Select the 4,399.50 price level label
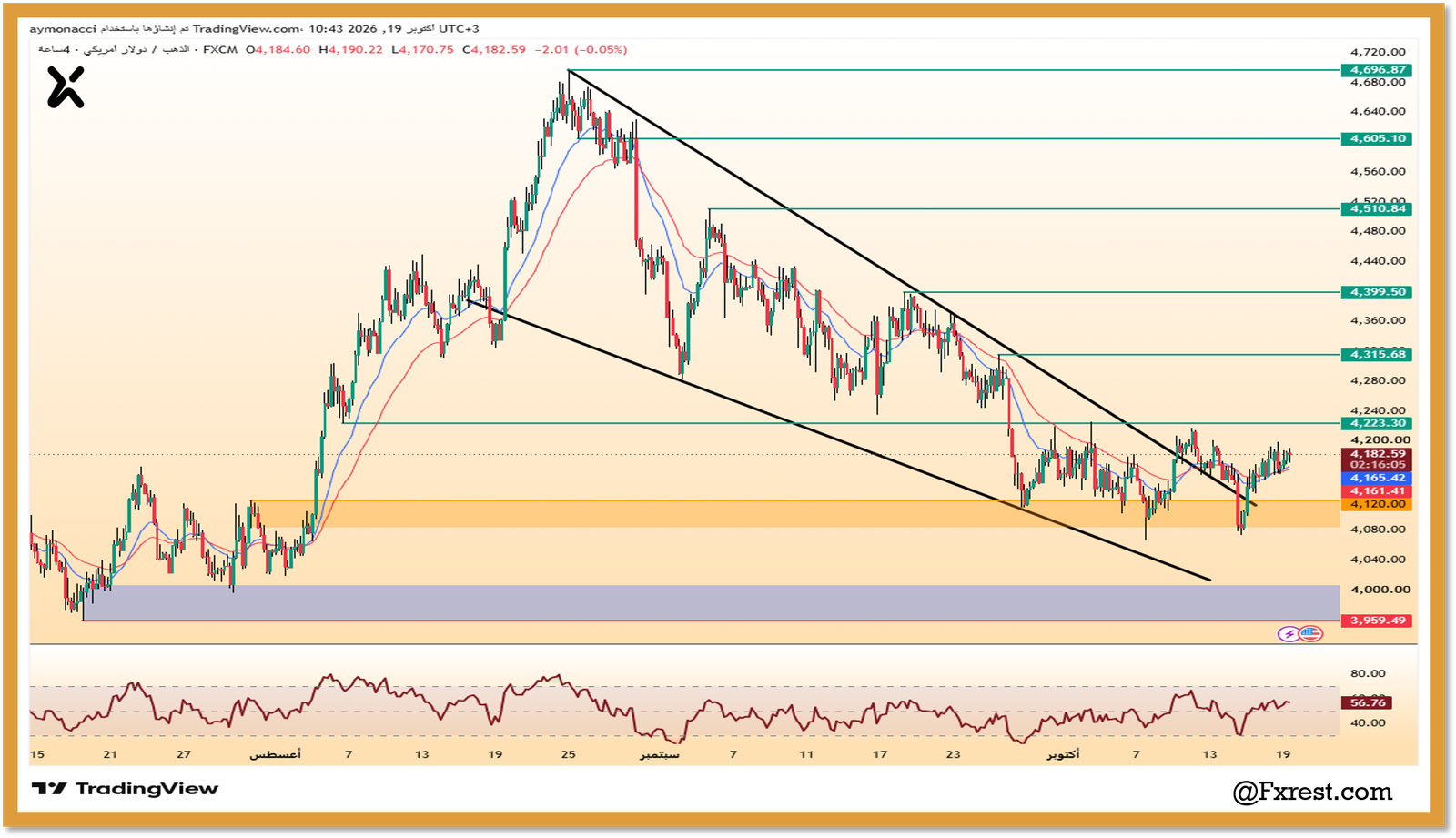The height and width of the screenshot is (838, 1456). tap(1376, 292)
